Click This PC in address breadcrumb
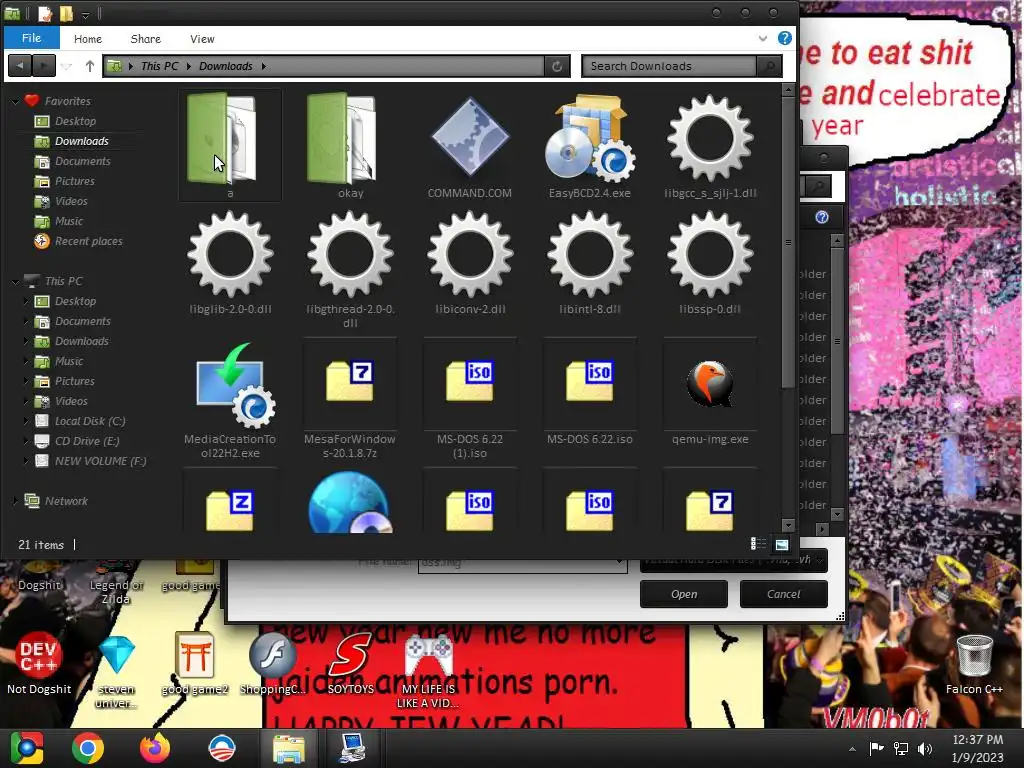Image resolution: width=1024 pixels, height=768 pixels. pos(159,66)
